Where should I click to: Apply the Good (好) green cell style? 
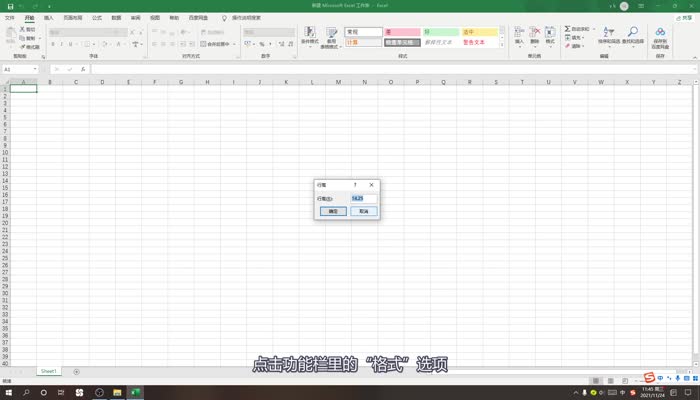[441, 32]
